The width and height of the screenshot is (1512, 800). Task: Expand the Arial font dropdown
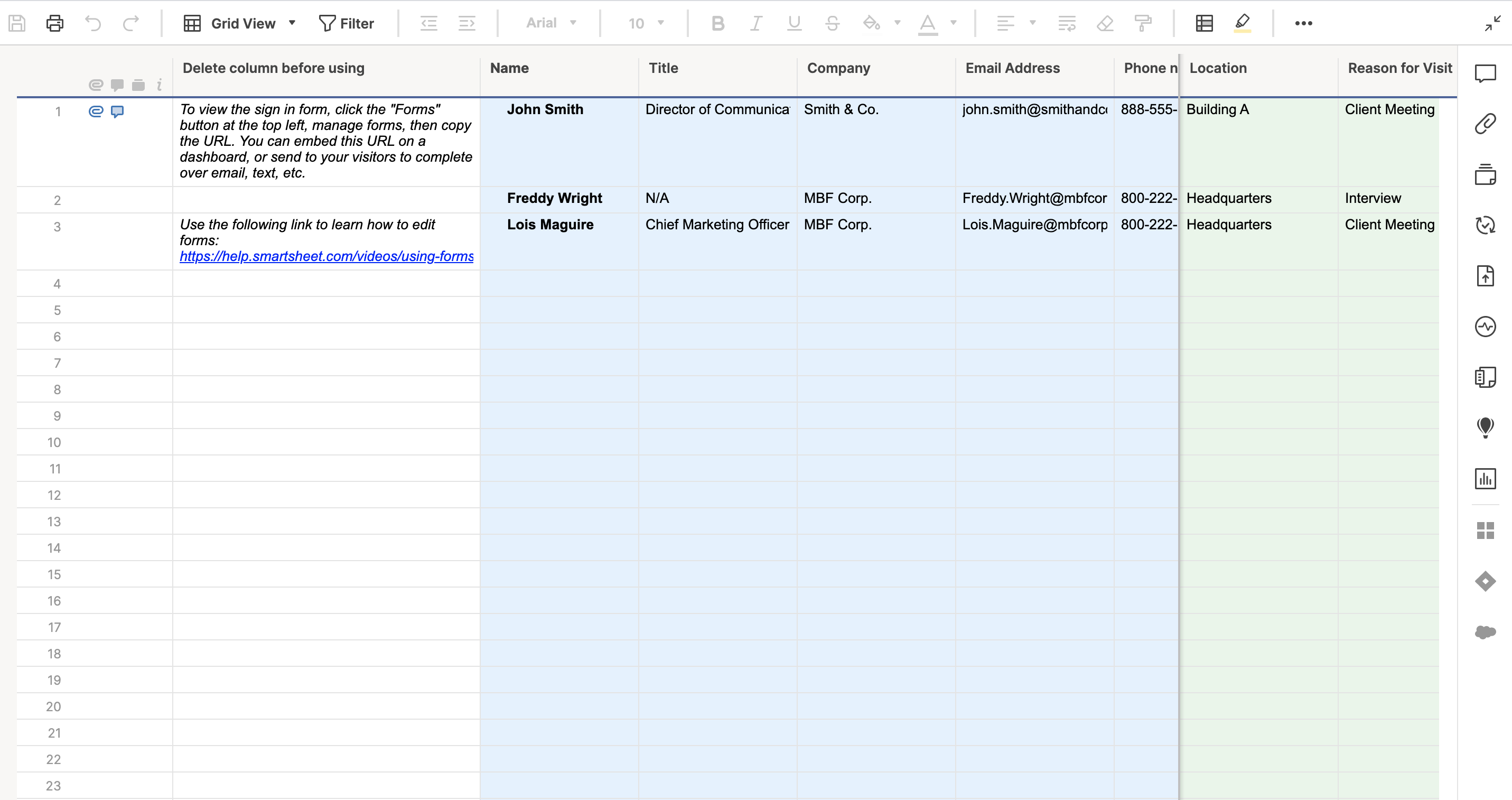(x=550, y=23)
